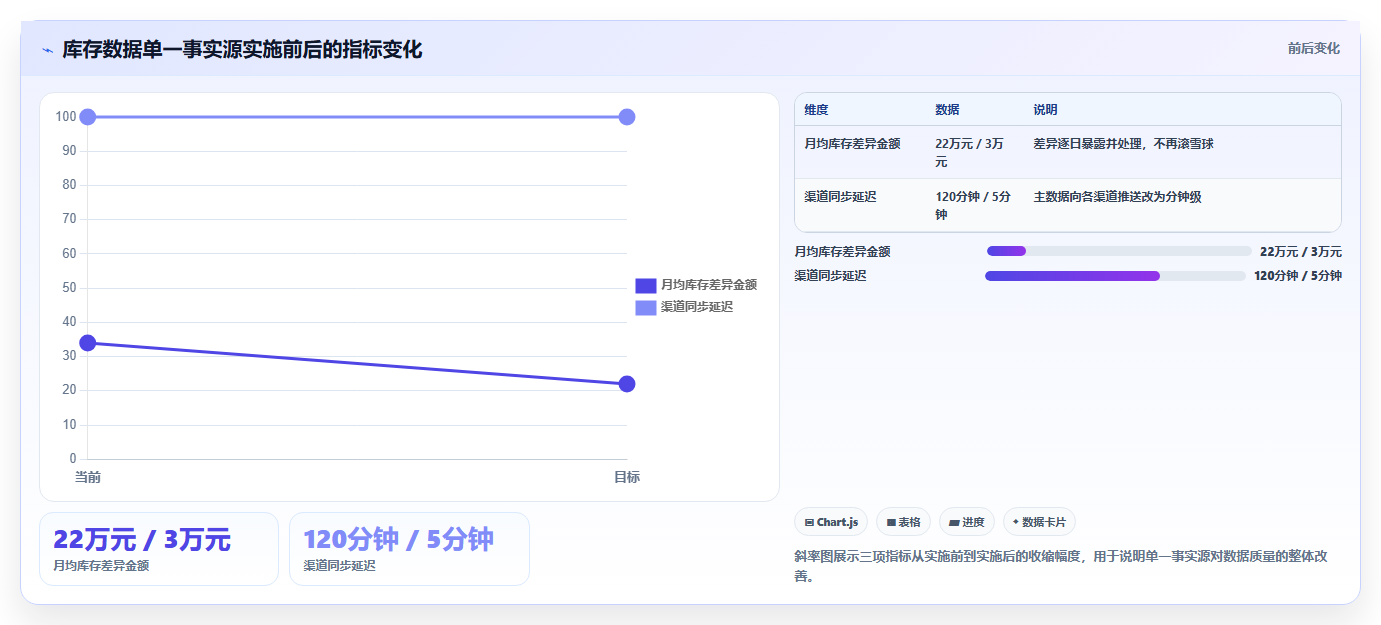
Task: Click the 月均库存差异金额 legend label
Action: tap(708, 285)
